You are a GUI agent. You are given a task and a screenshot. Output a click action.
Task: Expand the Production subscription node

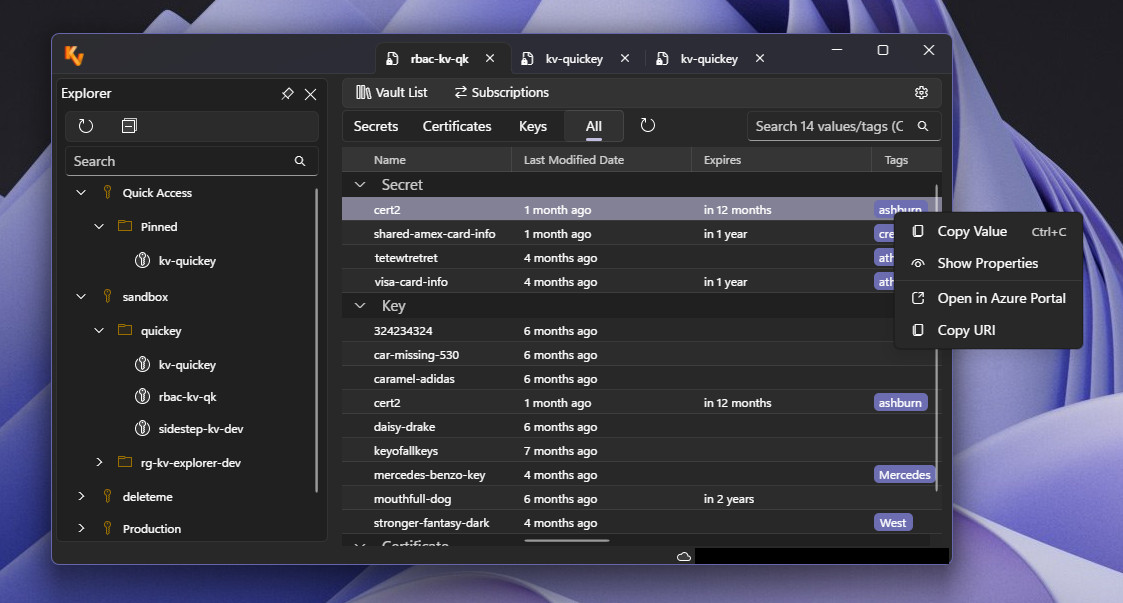[x=81, y=528]
